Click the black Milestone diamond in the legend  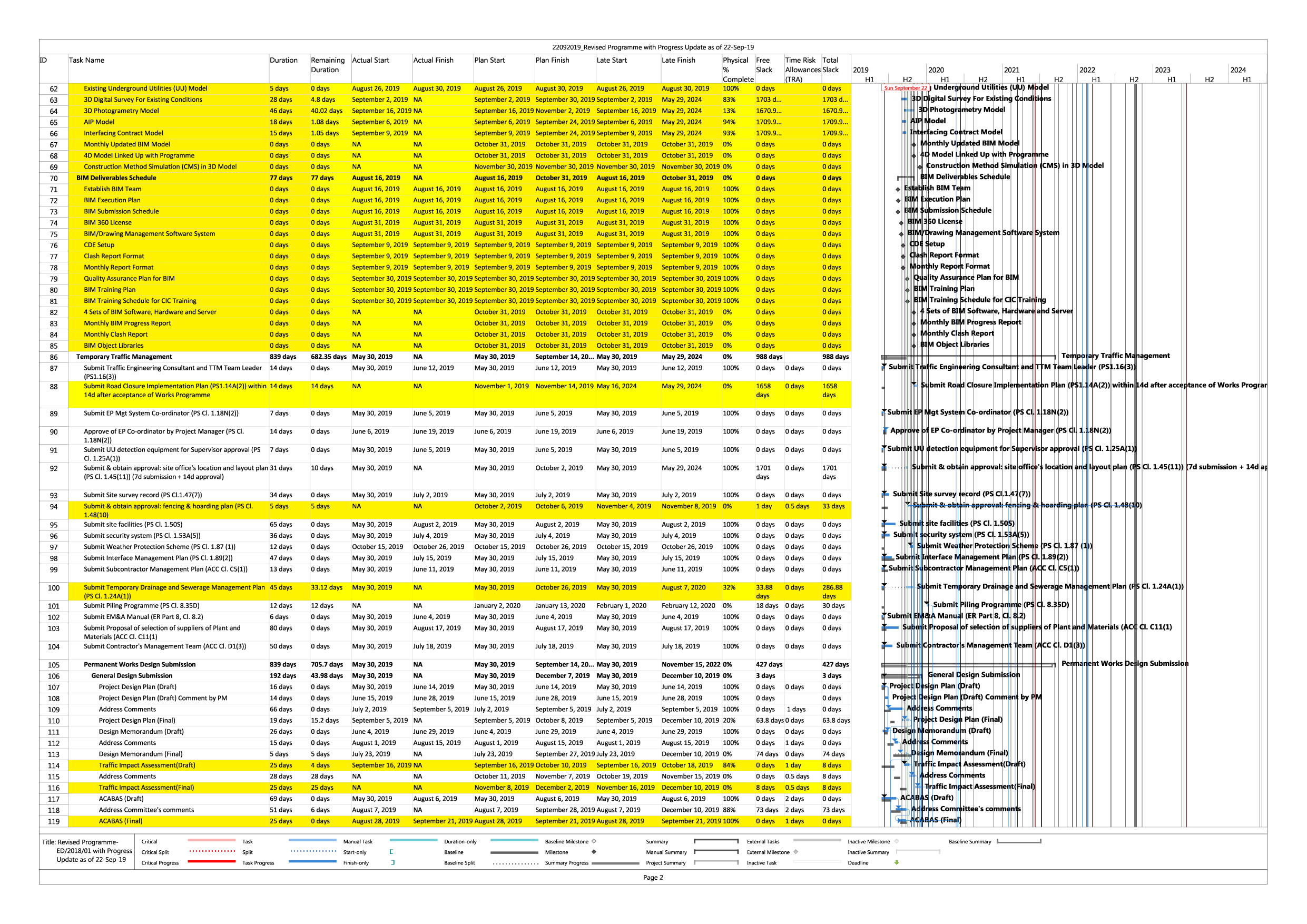click(x=594, y=852)
